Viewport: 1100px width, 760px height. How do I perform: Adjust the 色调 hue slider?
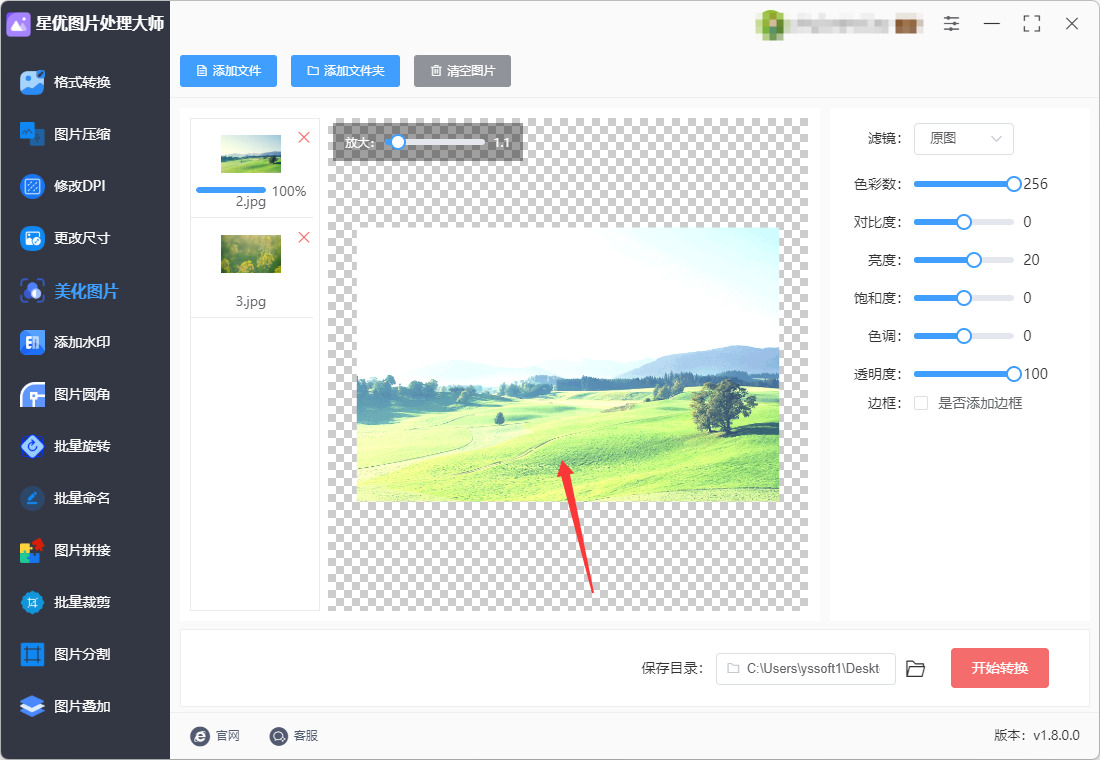[964, 336]
